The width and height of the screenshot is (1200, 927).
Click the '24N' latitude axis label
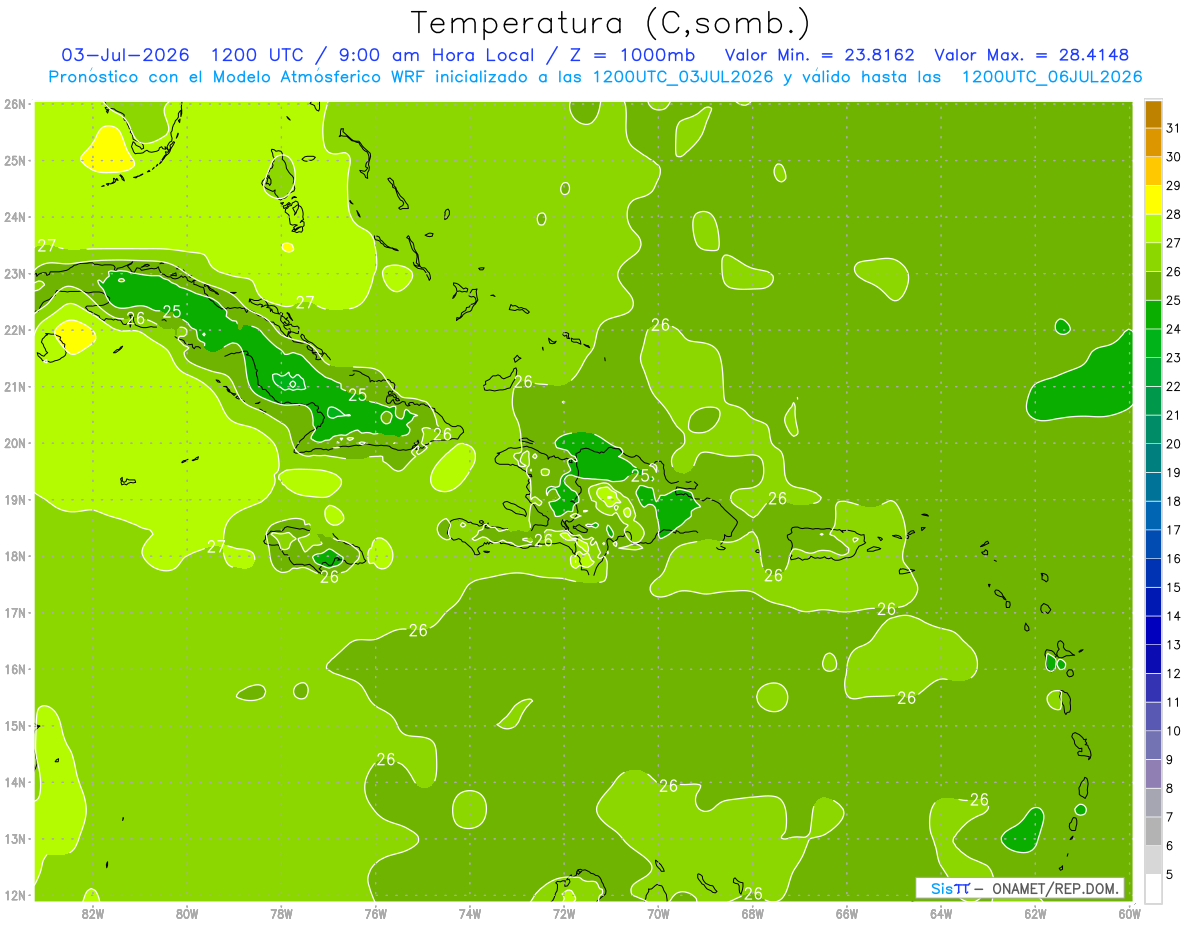click(x=15, y=217)
